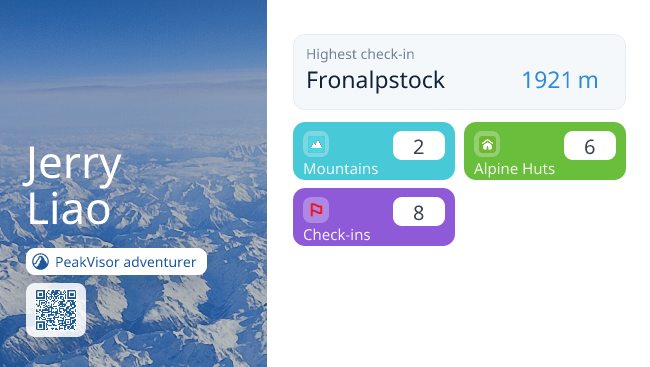Click the Mountains count of 2
Viewport: 650px width, 367px height.
(x=419, y=146)
